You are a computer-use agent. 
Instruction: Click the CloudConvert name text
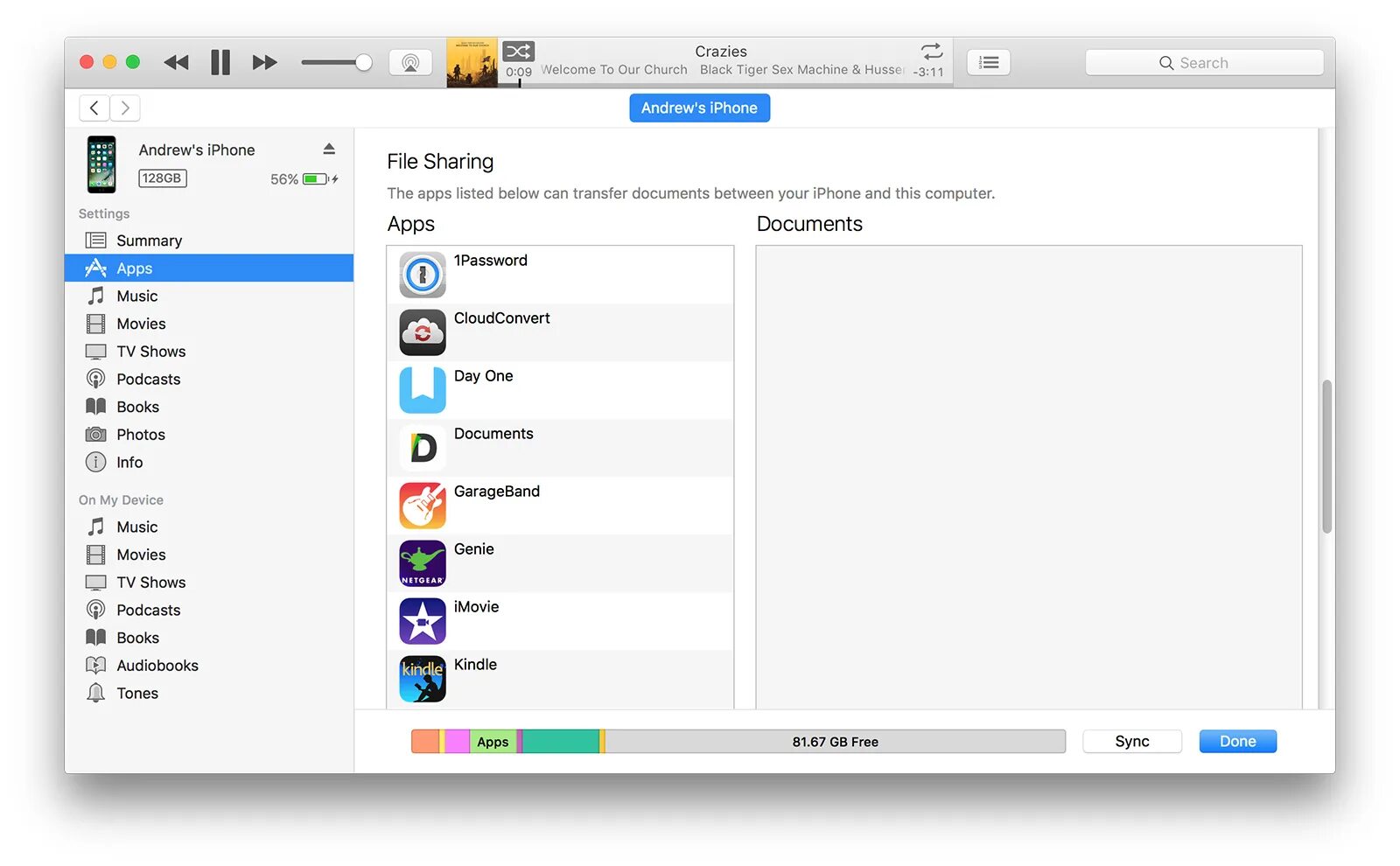[x=501, y=318]
